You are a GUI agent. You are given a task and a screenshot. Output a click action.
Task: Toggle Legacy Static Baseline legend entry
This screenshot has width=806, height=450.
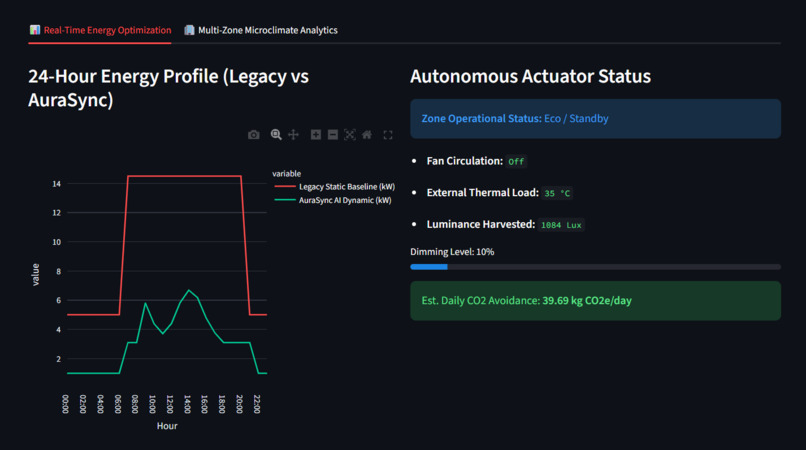click(335, 187)
